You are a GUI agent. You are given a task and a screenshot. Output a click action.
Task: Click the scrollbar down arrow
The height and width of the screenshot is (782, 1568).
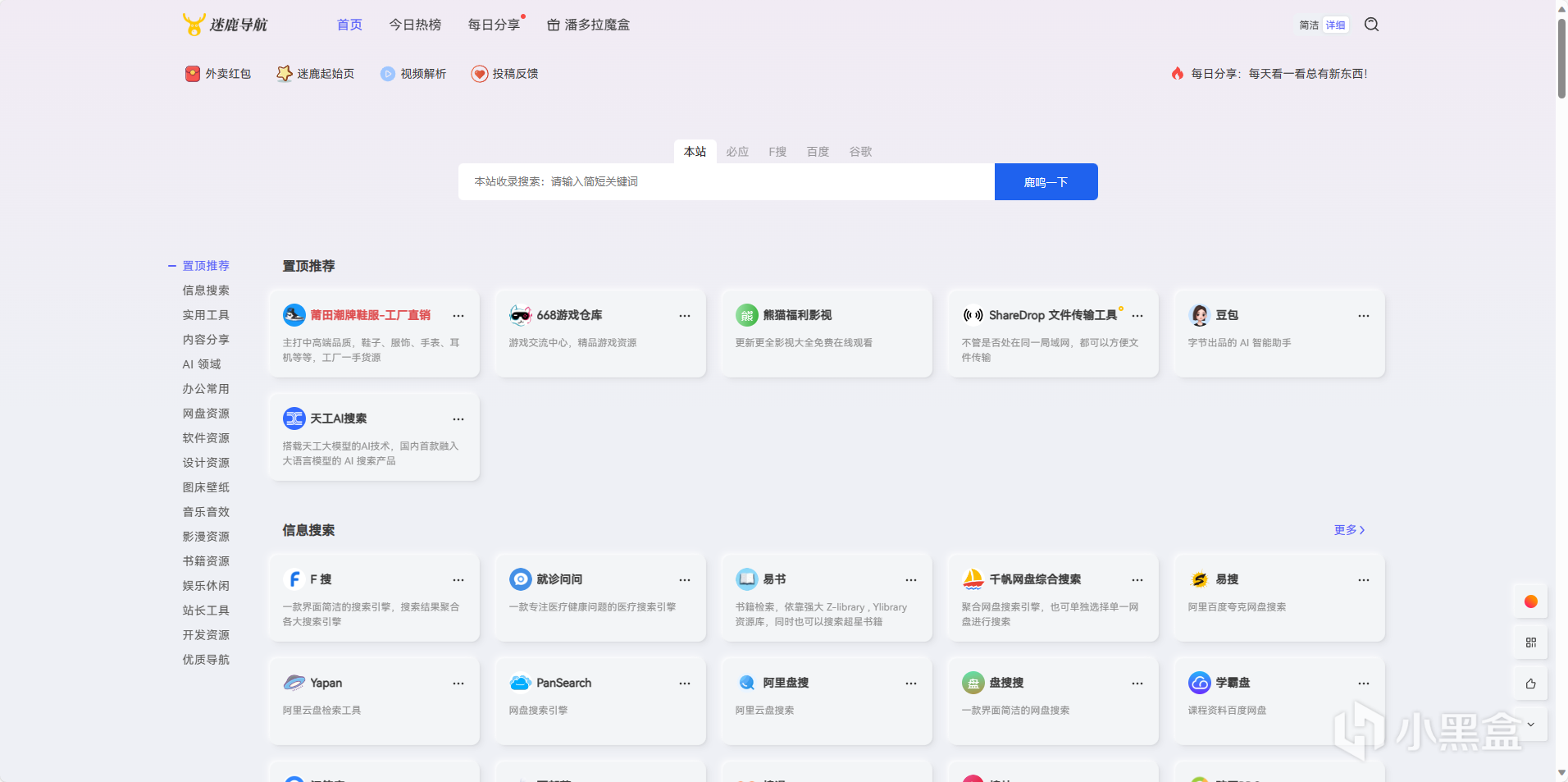pyautogui.click(x=1561, y=773)
